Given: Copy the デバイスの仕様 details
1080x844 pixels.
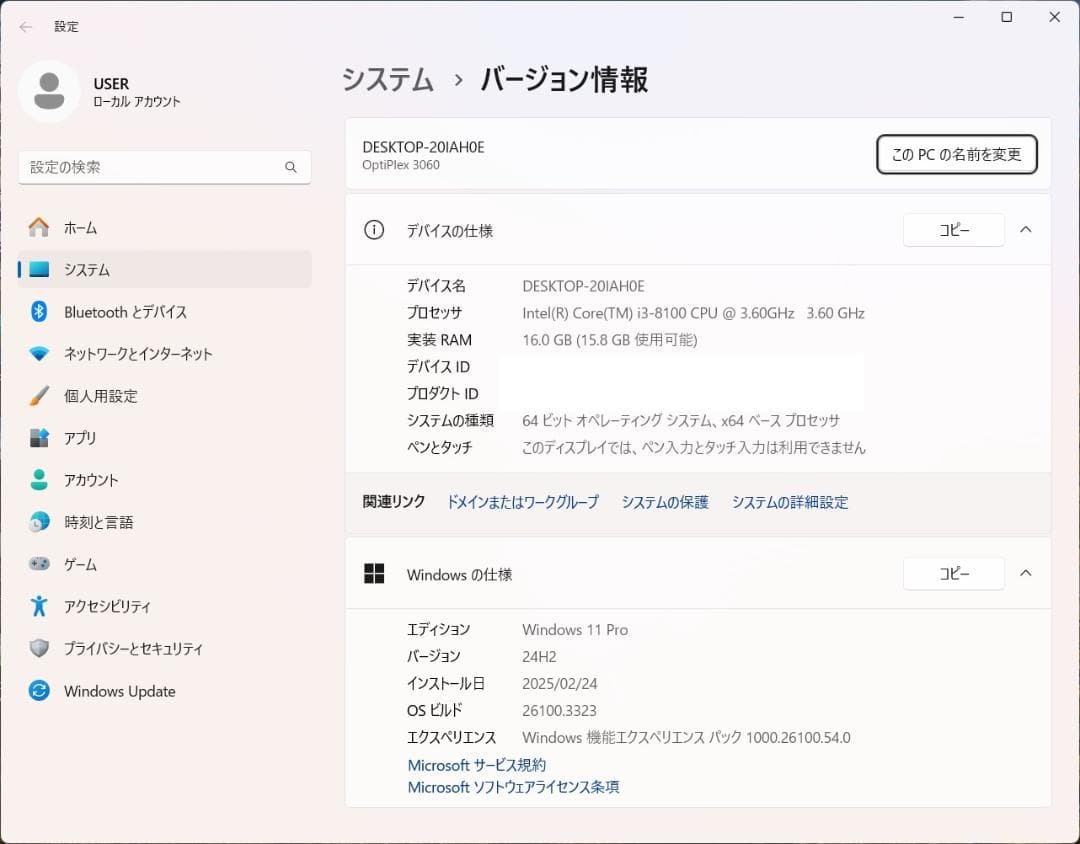Looking at the screenshot, I should coord(953,229).
